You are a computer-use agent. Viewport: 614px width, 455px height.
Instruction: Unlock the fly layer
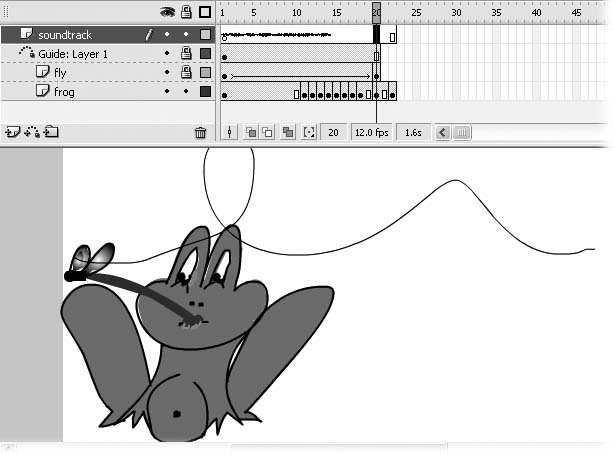click(186, 73)
